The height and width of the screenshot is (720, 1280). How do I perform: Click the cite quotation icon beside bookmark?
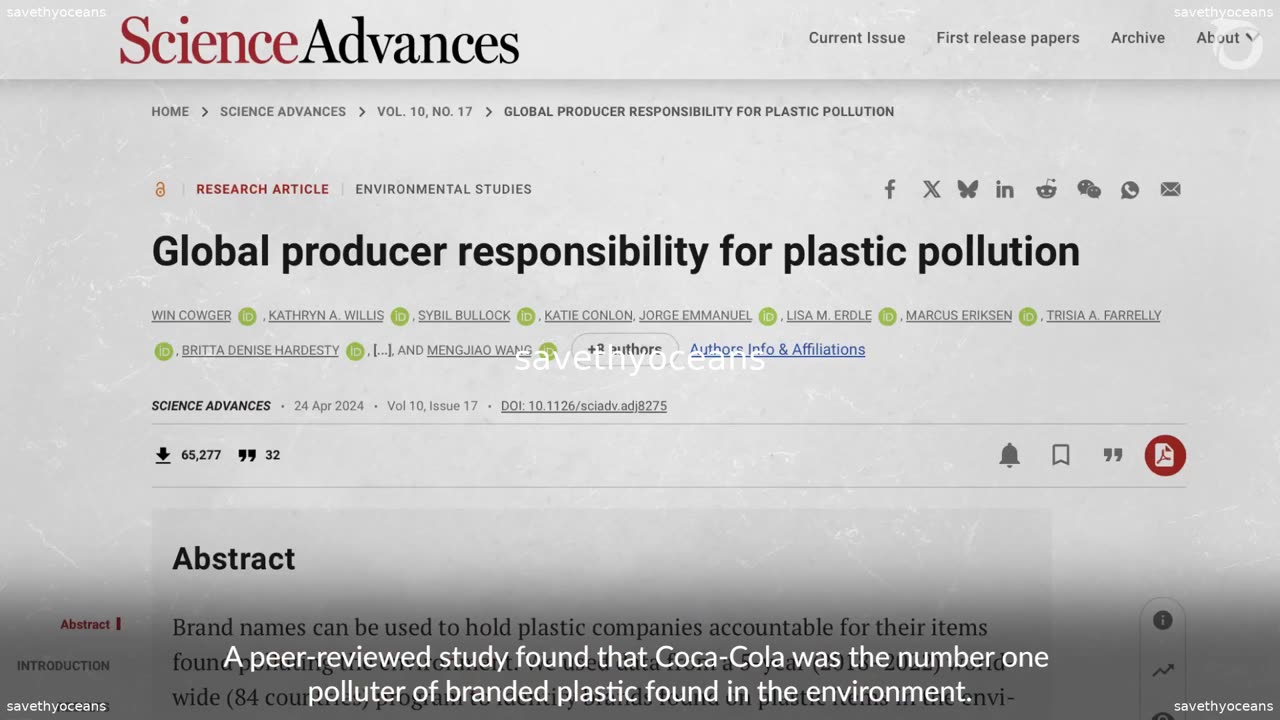(x=1113, y=455)
